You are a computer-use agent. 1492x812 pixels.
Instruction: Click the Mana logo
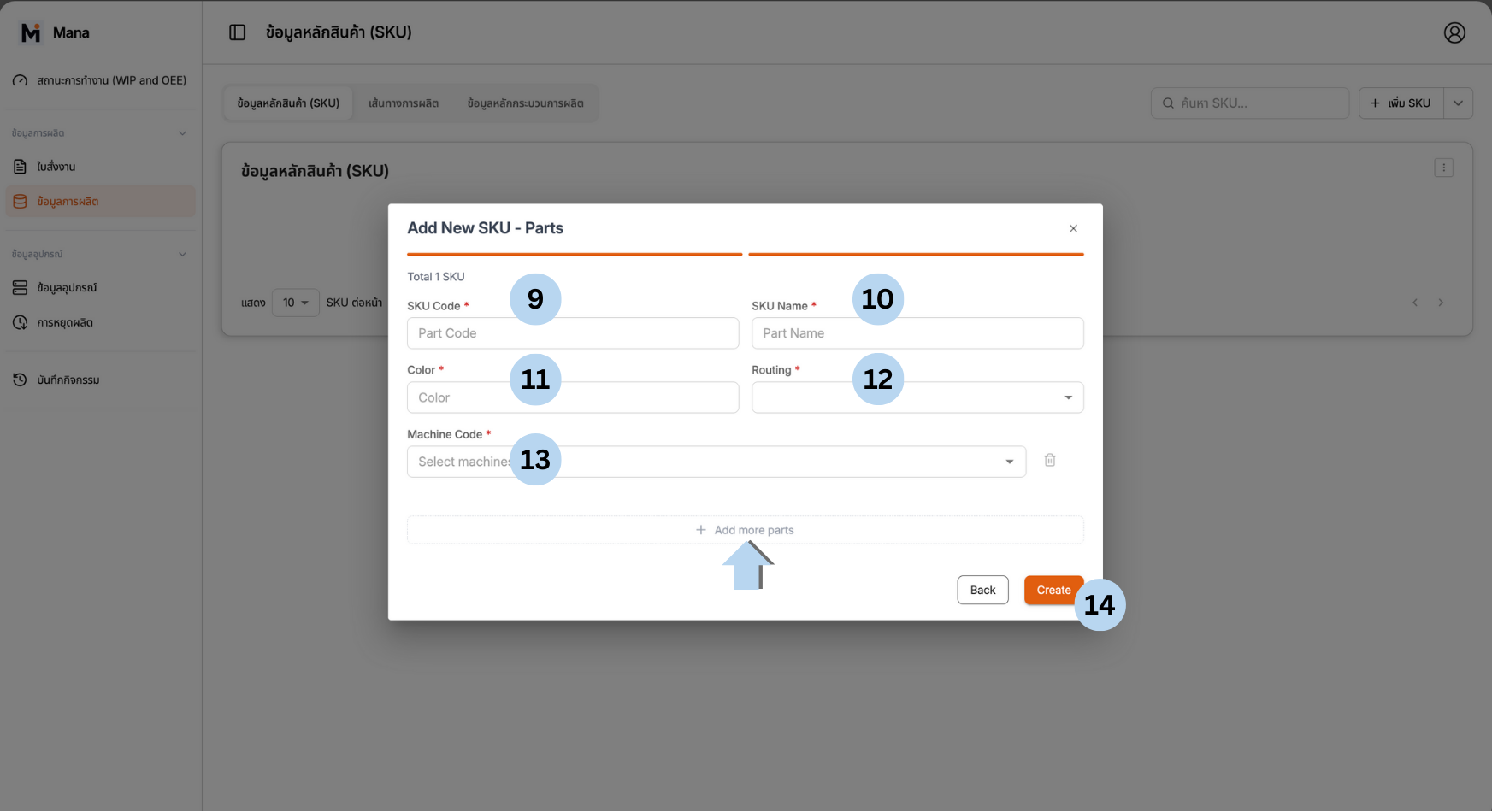point(32,32)
